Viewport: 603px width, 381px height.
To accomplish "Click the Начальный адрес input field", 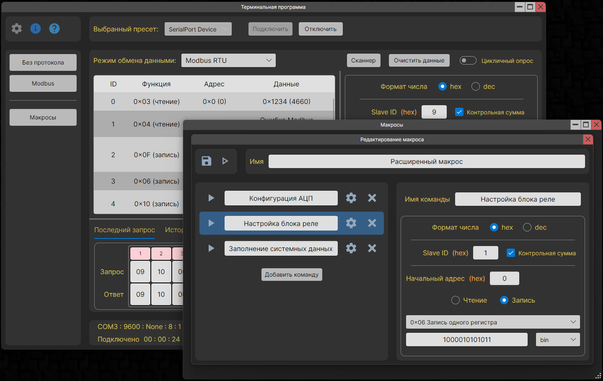I will pos(505,278).
